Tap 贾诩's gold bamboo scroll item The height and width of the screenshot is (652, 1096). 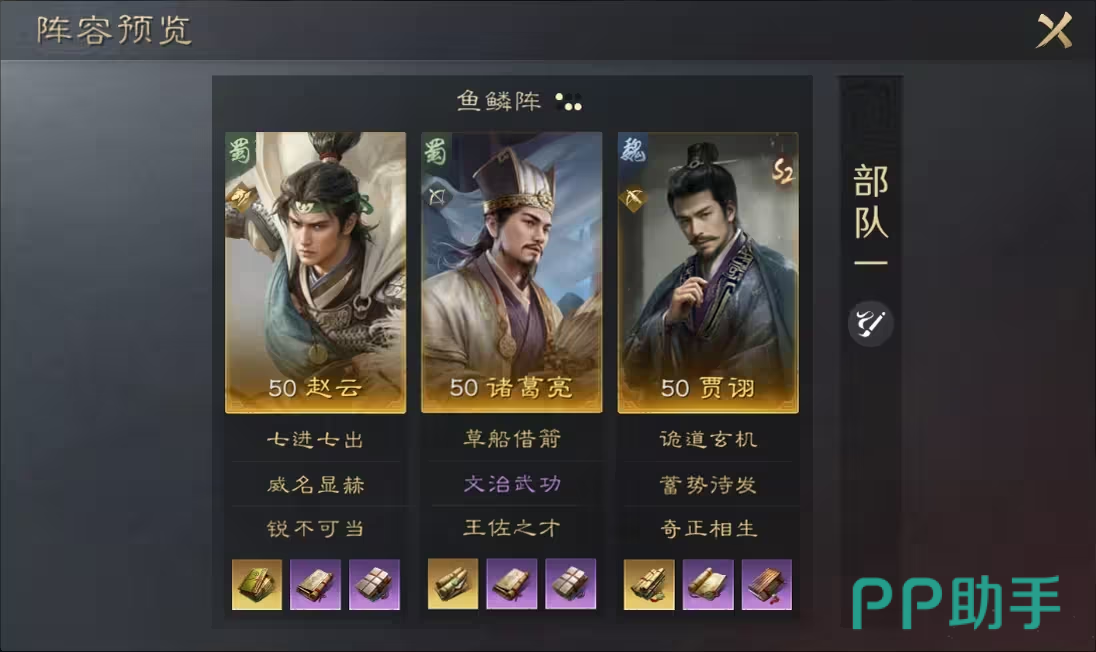pos(649,584)
